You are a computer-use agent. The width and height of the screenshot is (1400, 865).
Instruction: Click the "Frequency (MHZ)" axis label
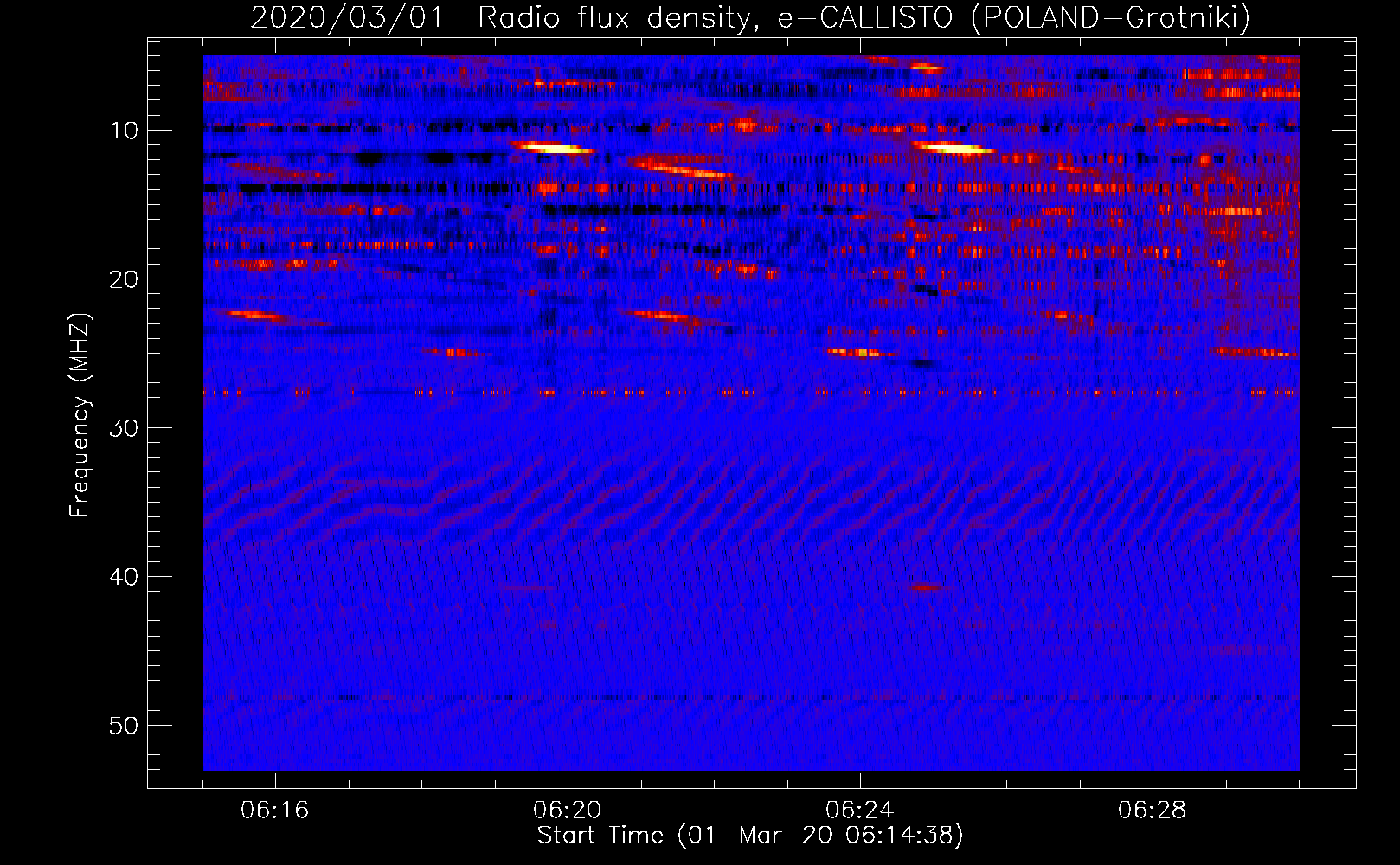click(x=80, y=415)
